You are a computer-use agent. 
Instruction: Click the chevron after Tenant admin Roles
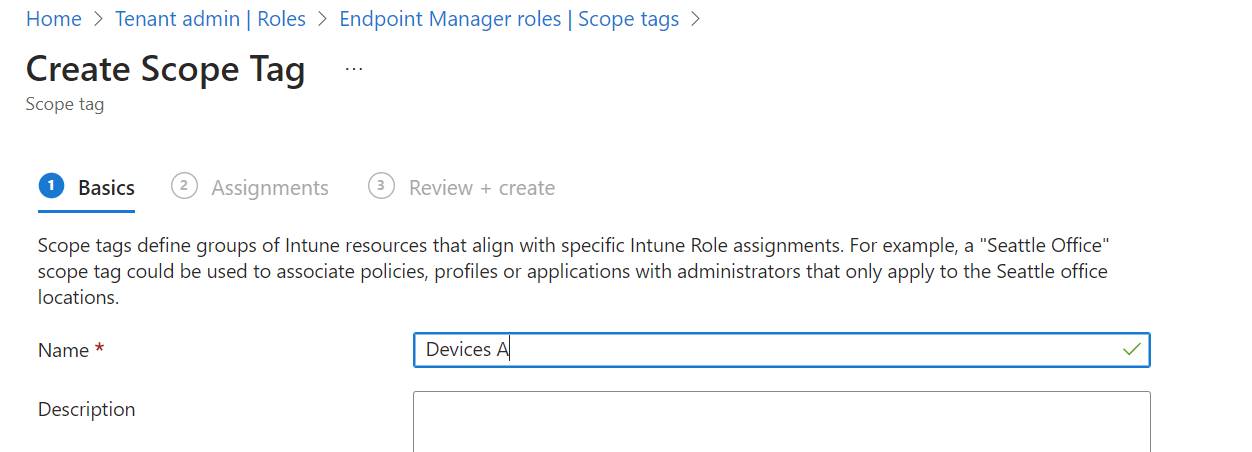point(323,19)
